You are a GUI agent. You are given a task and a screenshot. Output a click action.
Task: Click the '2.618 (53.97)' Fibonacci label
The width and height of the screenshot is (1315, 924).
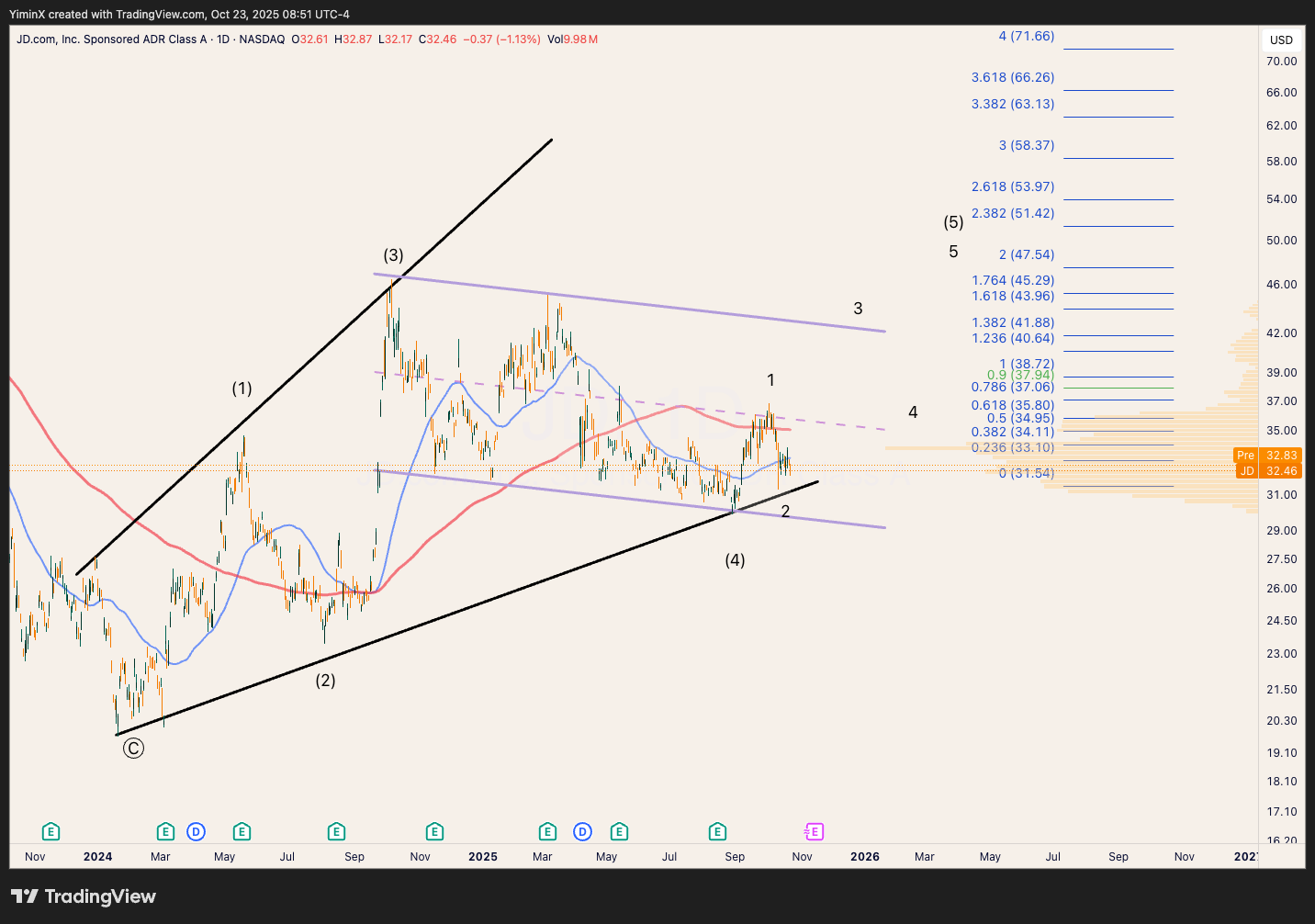(x=1013, y=186)
